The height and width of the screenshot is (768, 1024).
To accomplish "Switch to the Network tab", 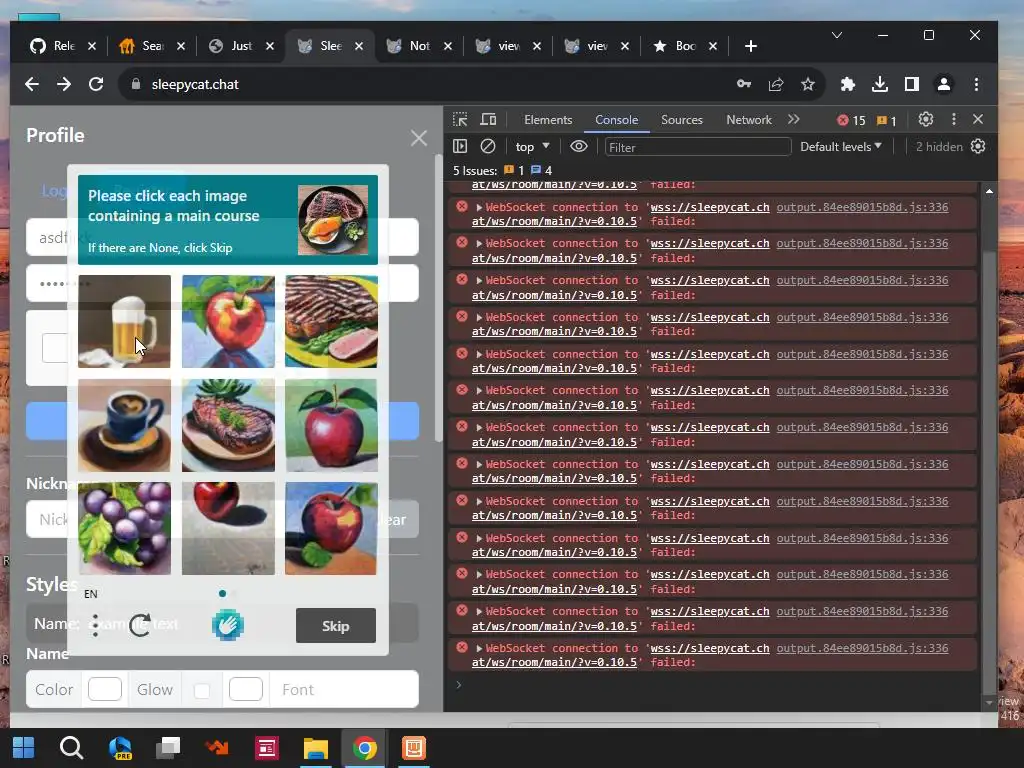I will [x=749, y=120].
